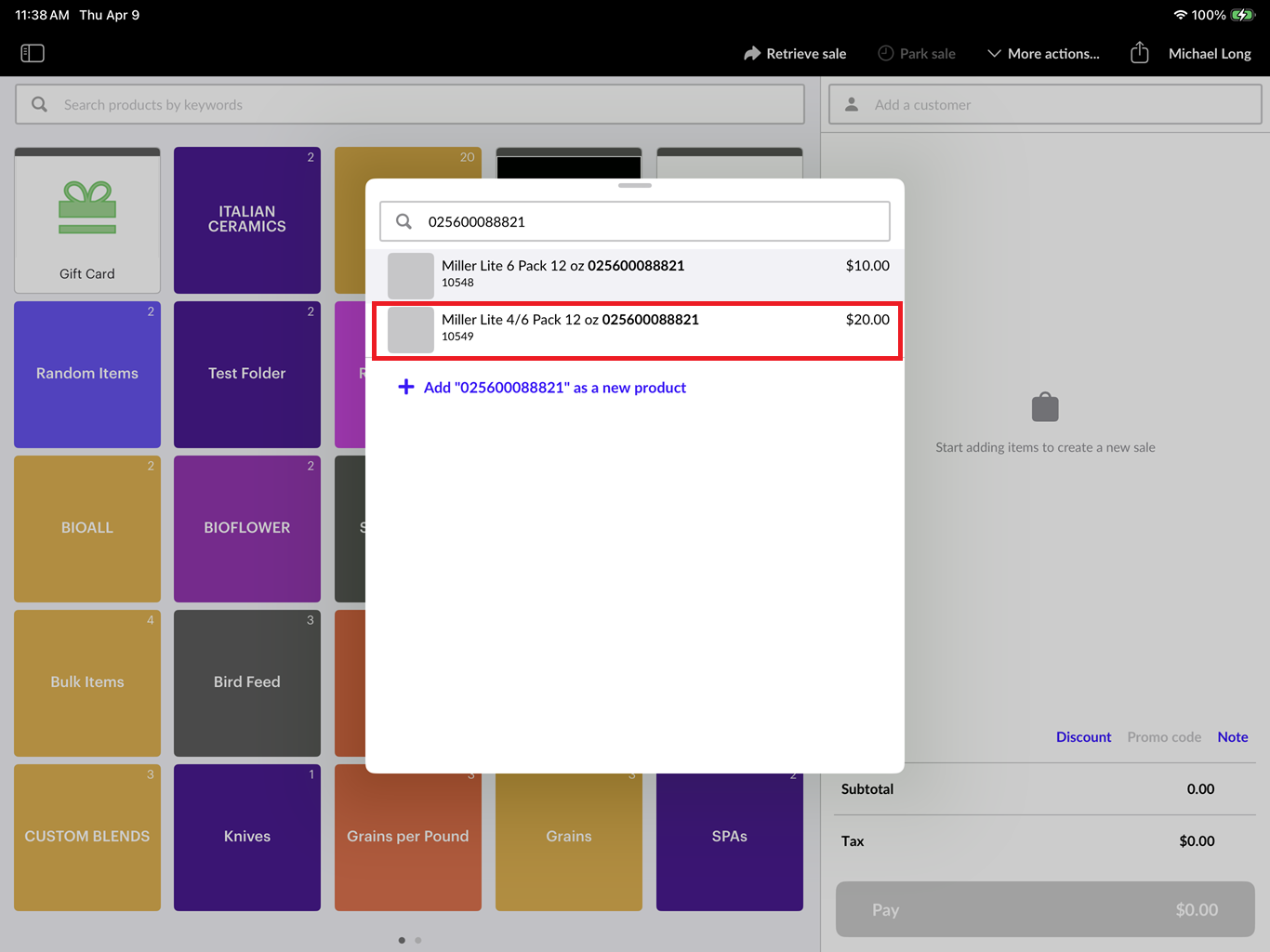The width and height of the screenshot is (1270, 952).
Task: Select Miller Lite 6 Pack 12 oz result
Action: tap(635, 275)
